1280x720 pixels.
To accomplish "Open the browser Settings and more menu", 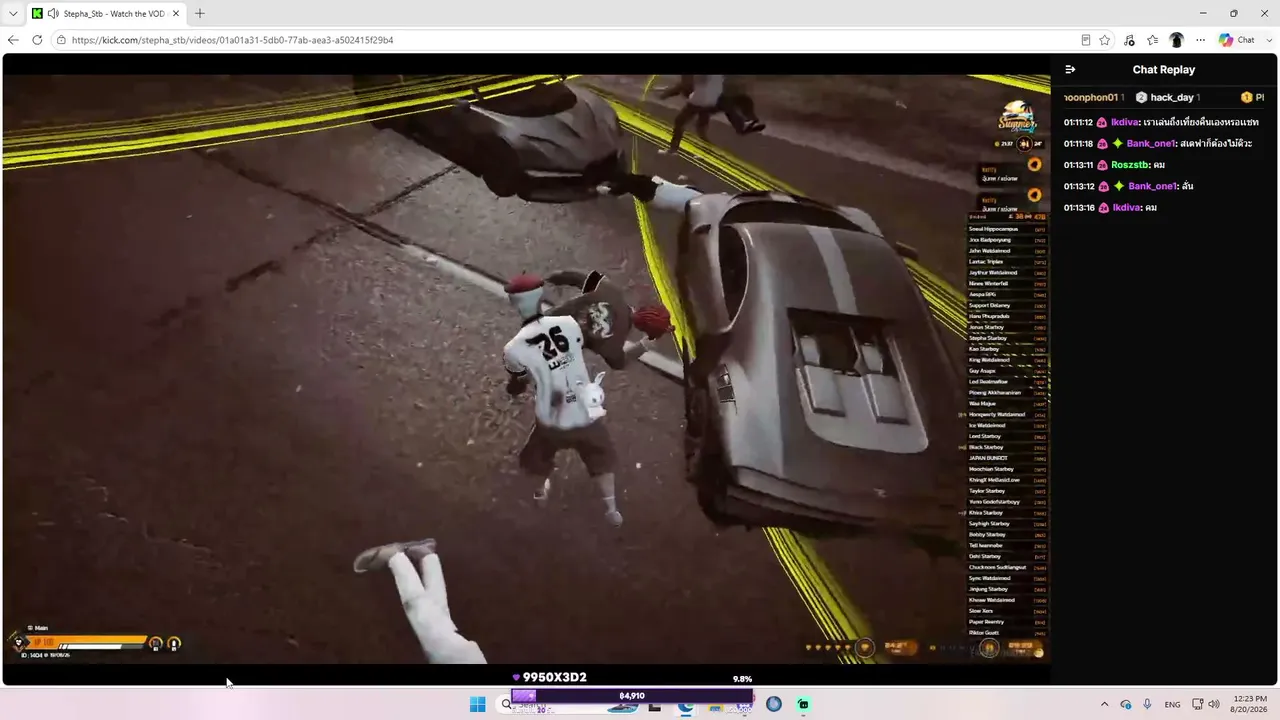I will coord(1201,40).
